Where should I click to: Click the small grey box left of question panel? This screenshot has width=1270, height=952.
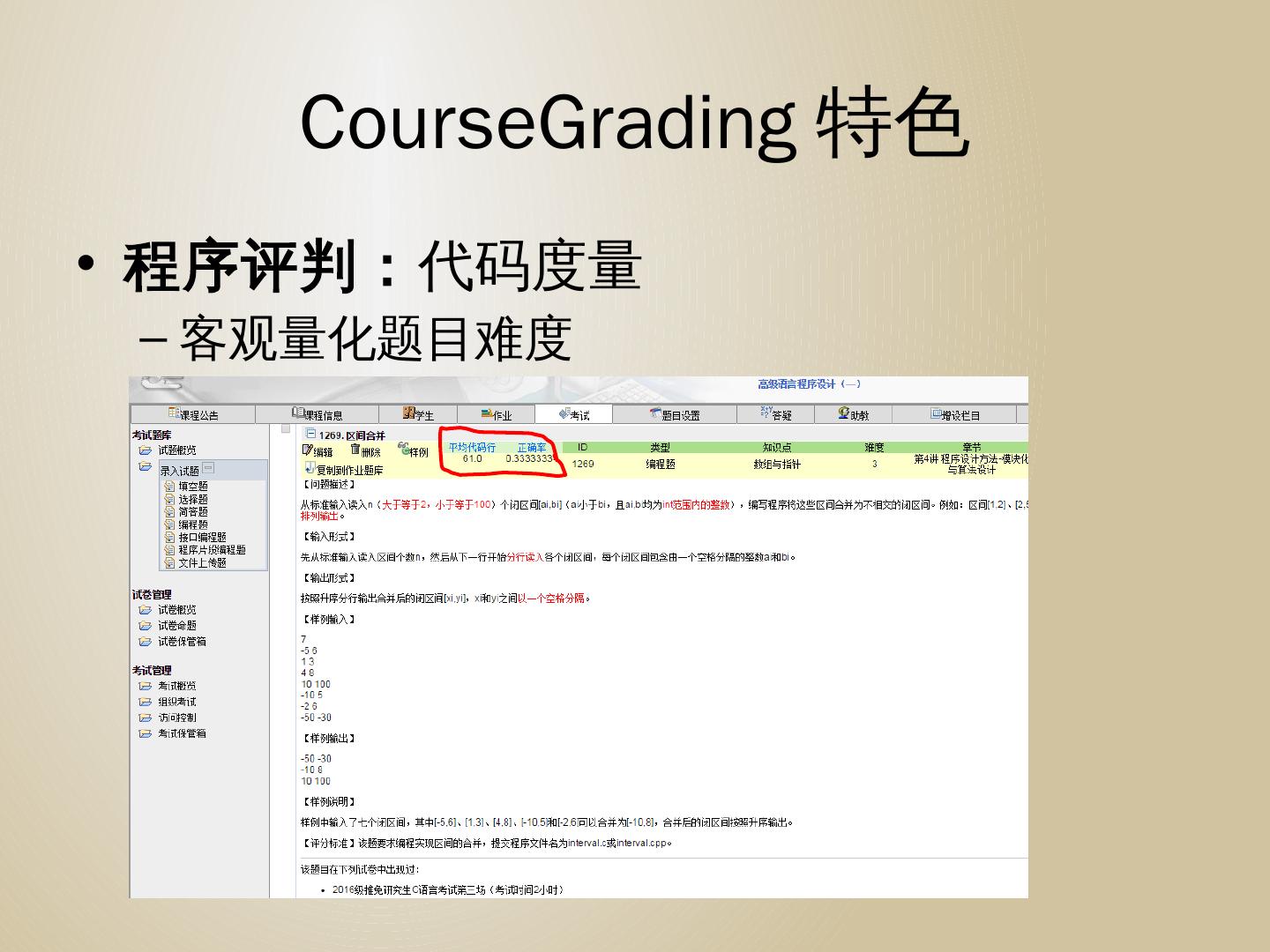pos(286,429)
